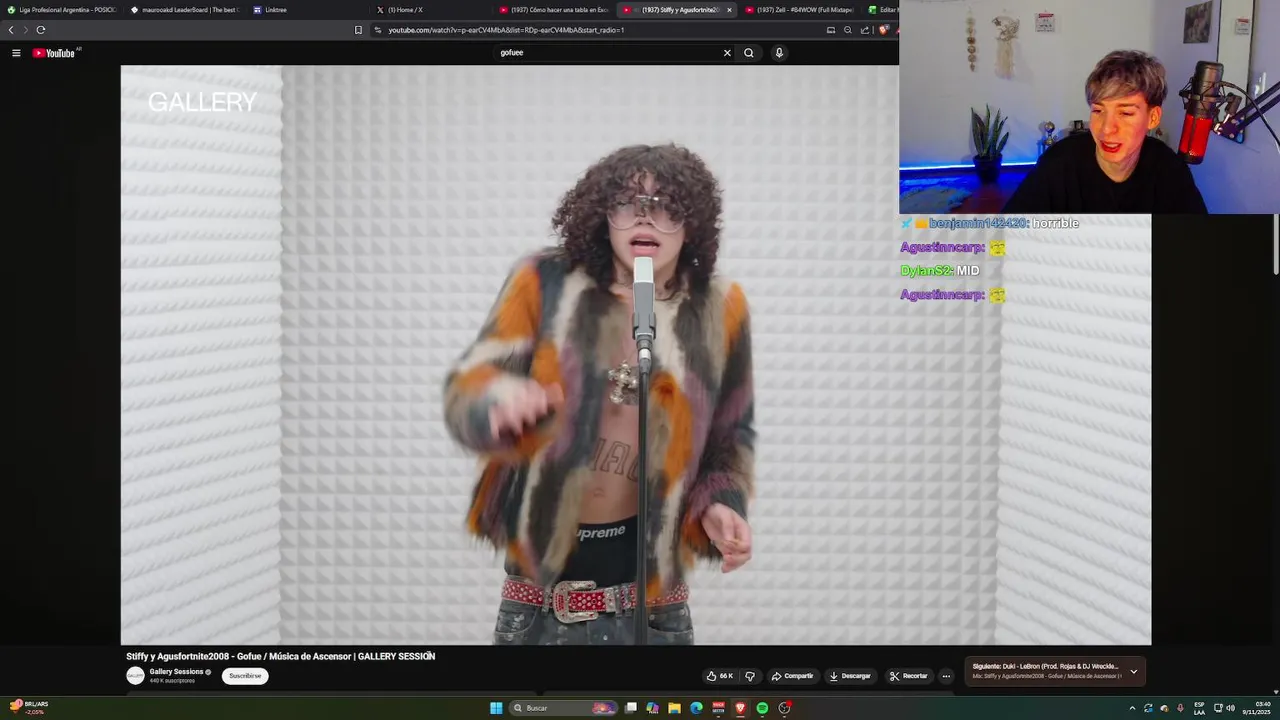This screenshot has width=1280, height=720.
Task: Open ESP LAA language switcher
Action: tap(1199, 708)
